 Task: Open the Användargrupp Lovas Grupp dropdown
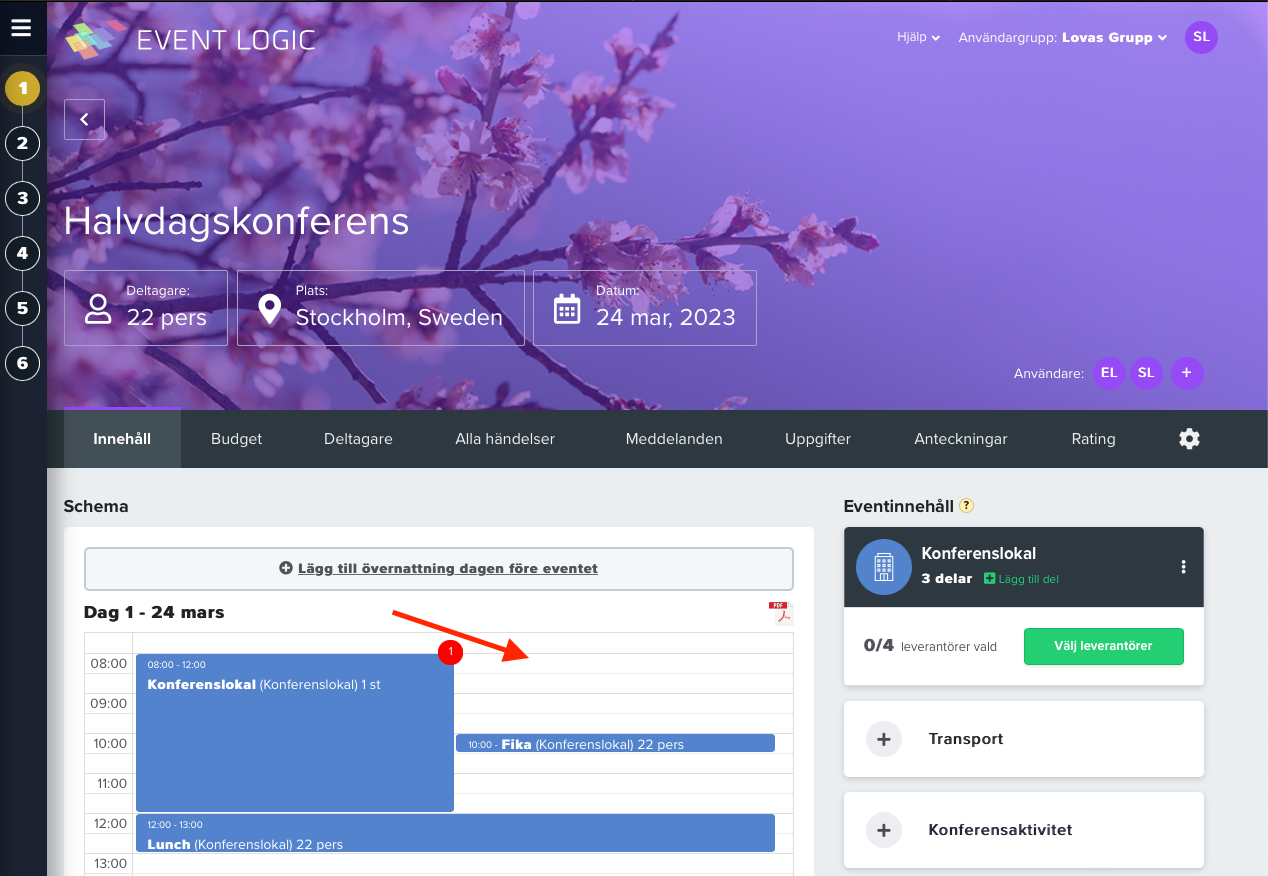click(x=1062, y=38)
